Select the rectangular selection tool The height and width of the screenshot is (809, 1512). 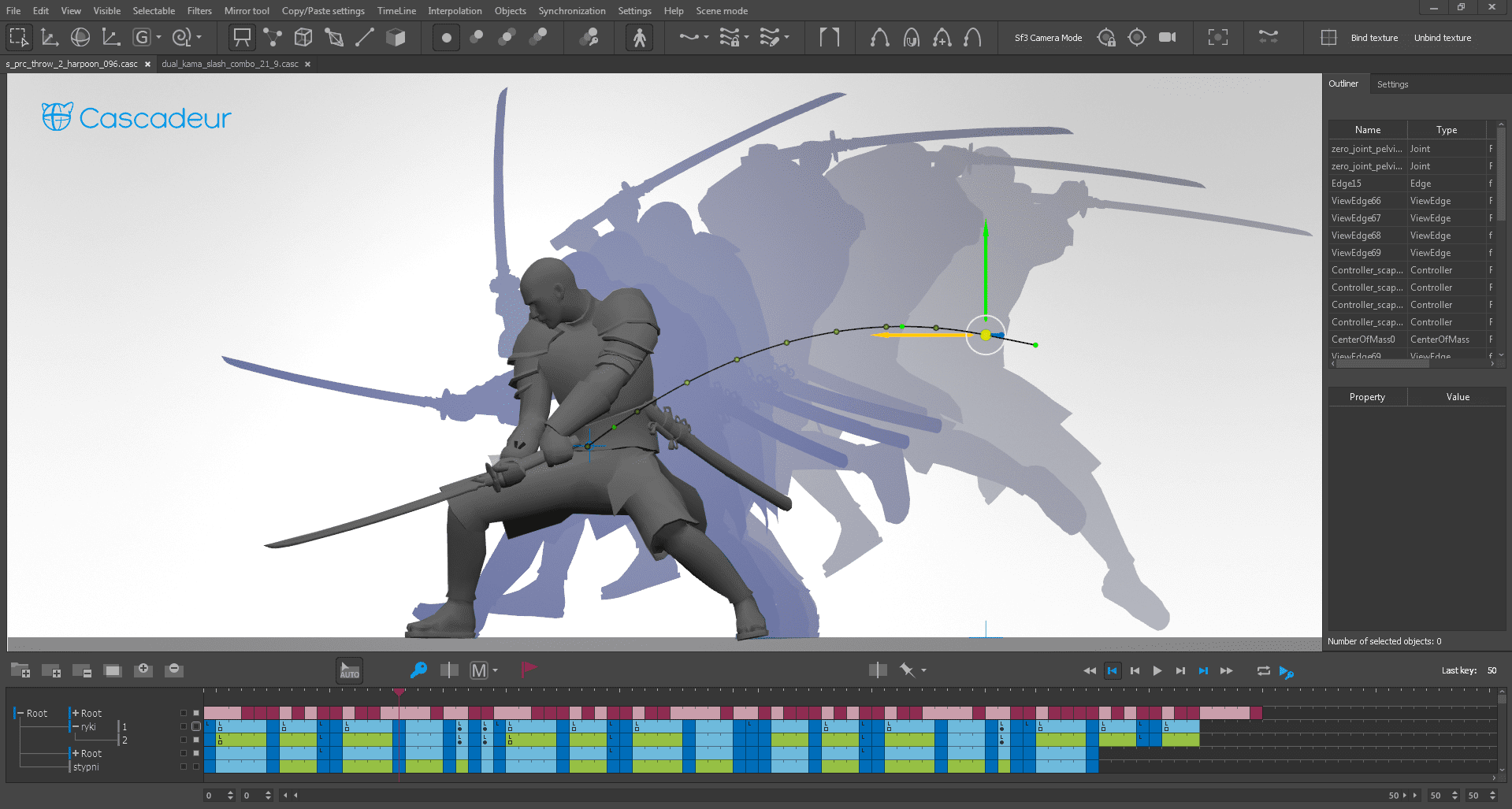coord(18,36)
